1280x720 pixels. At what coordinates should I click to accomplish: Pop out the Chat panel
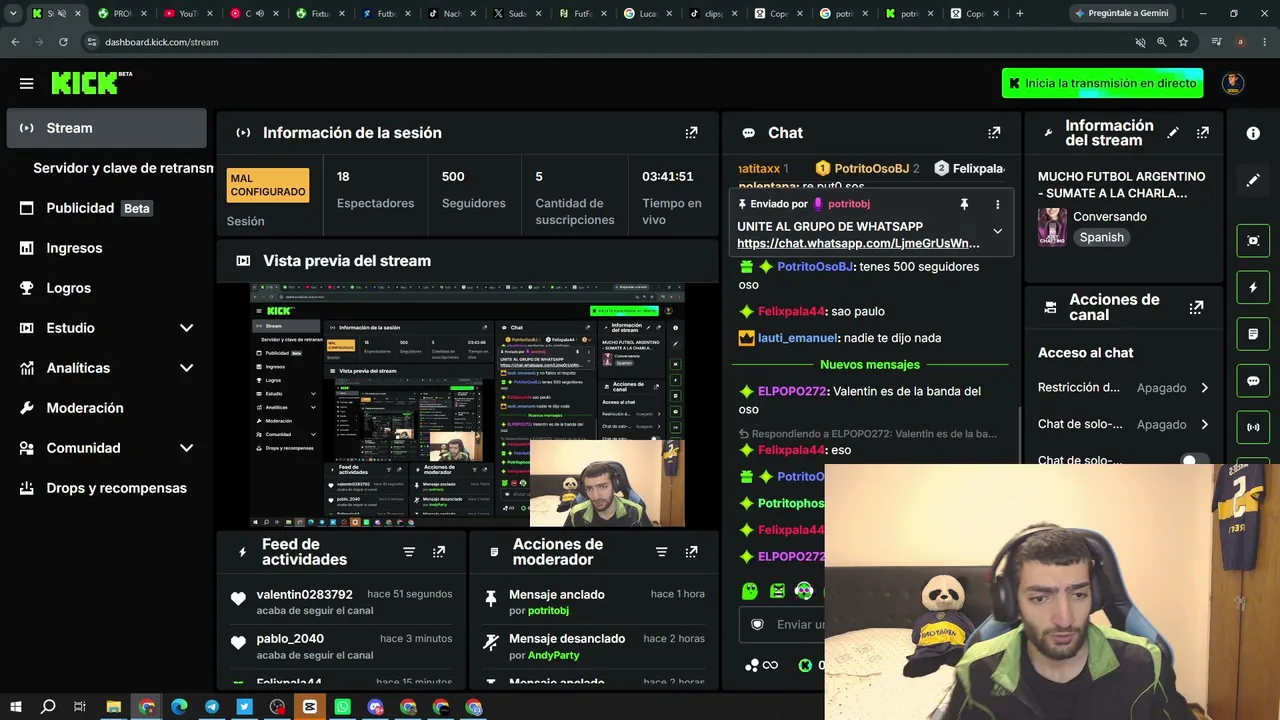point(994,133)
